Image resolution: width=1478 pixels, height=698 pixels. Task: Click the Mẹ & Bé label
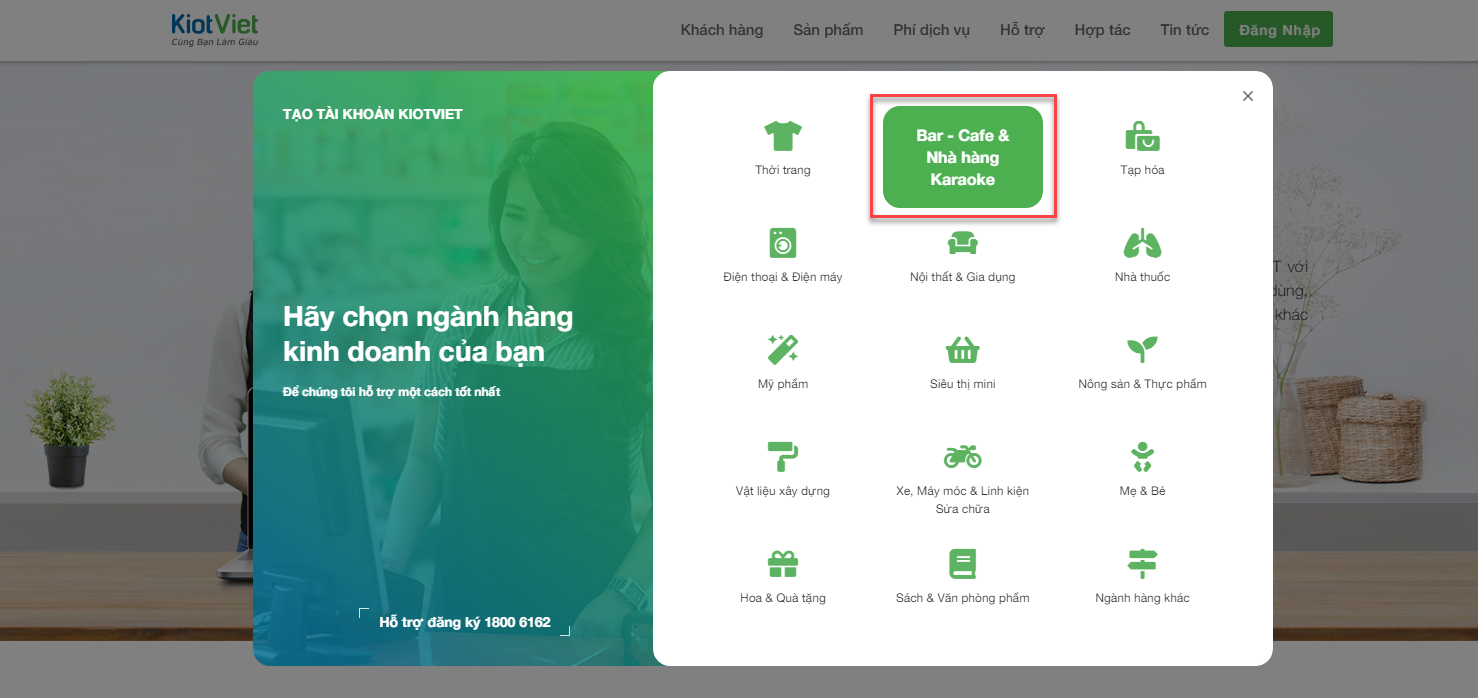pyautogui.click(x=1142, y=491)
